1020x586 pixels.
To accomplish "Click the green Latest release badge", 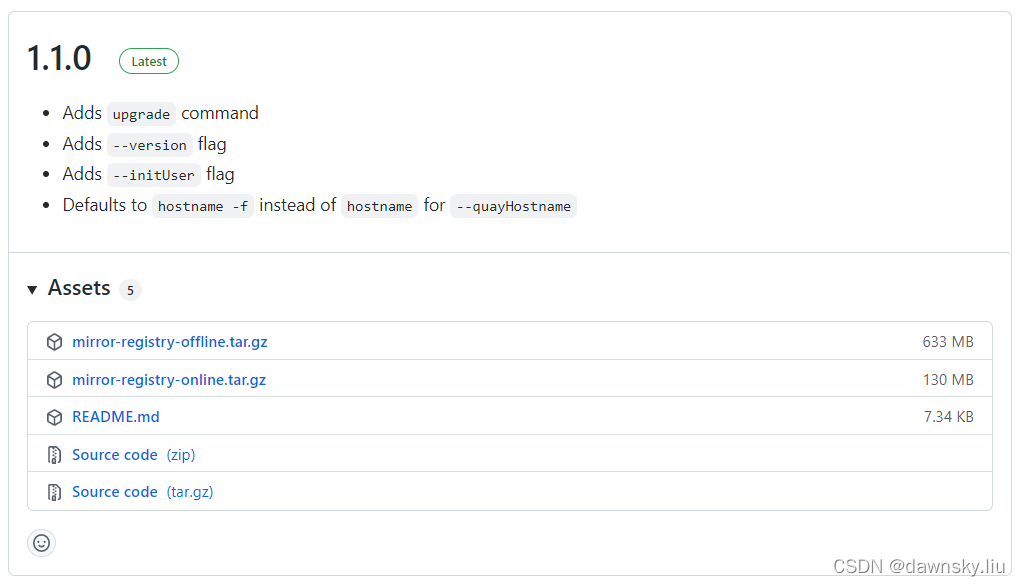I will [149, 61].
